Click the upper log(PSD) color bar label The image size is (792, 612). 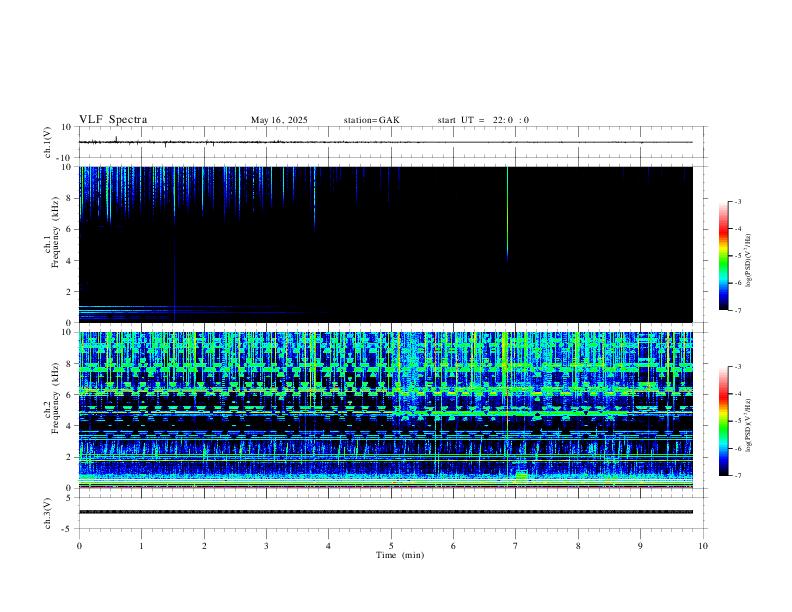pos(748,261)
